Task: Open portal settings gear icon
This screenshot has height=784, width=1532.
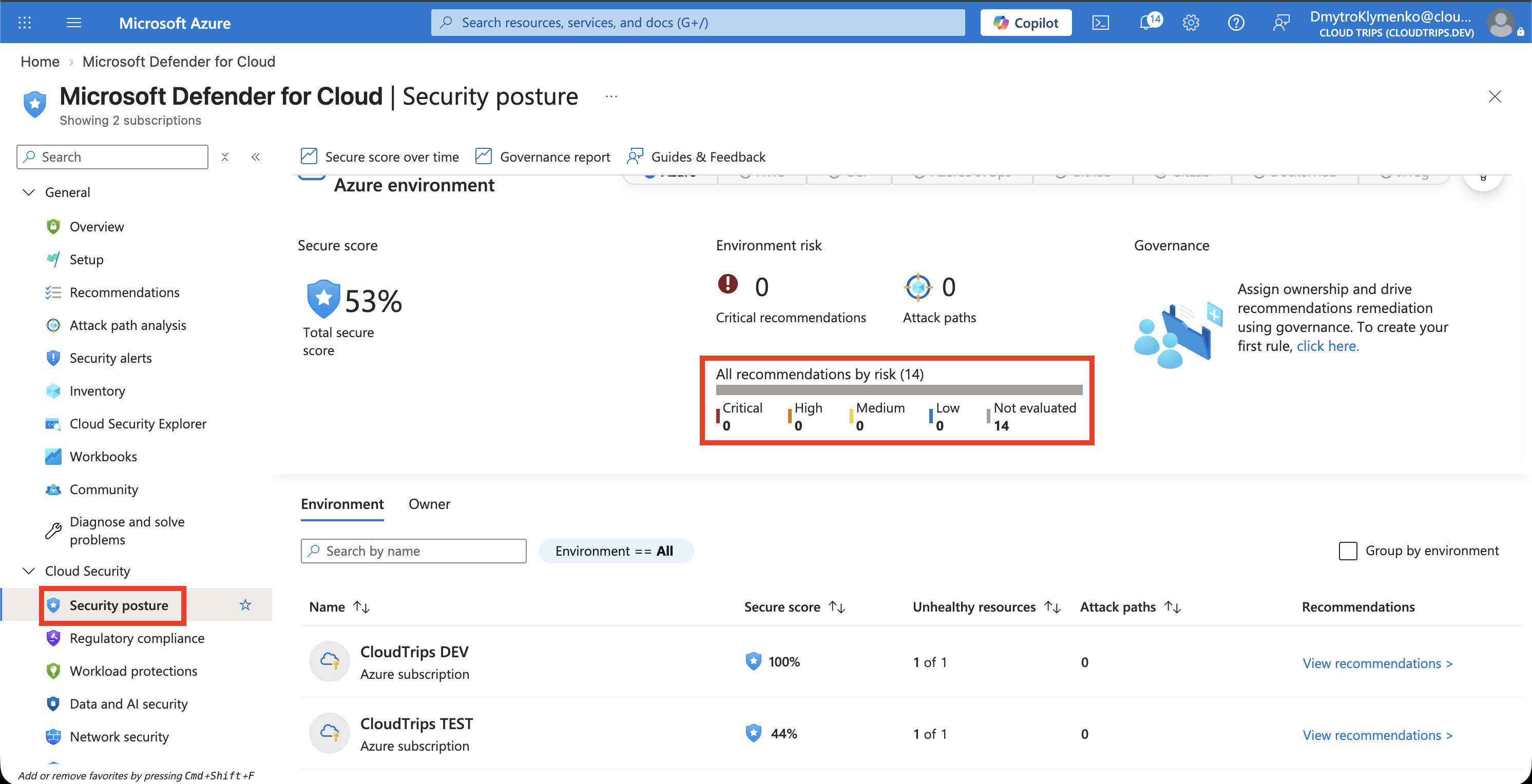Action: tap(1191, 23)
